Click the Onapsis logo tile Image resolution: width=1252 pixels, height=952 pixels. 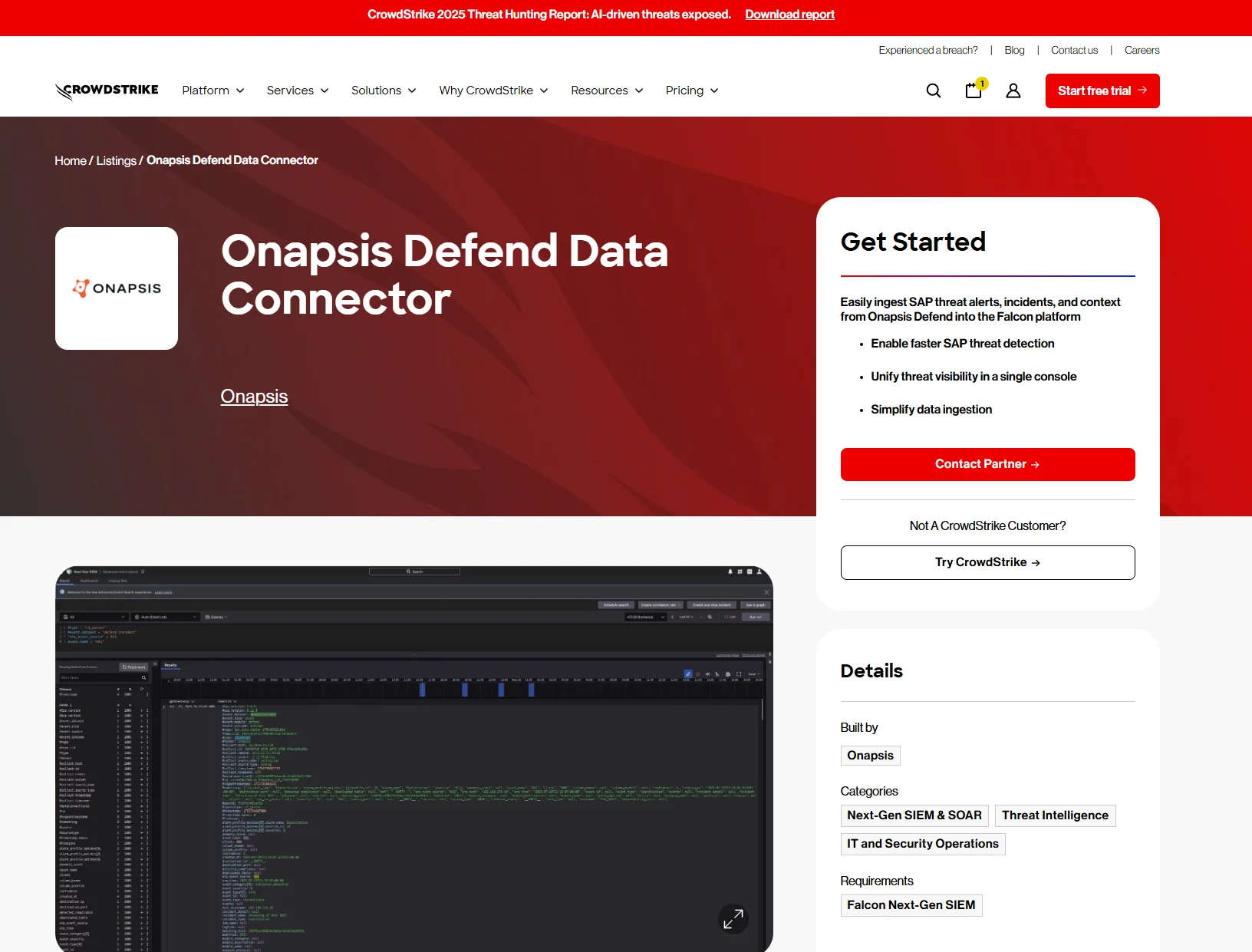click(117, 288)
